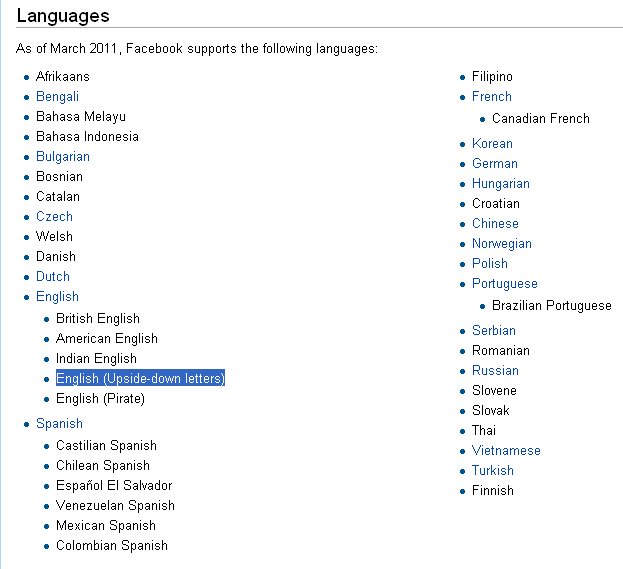Follow the Czech language link
The width and height of the screenshot is (623, 569).
click(x=54, y=217)
